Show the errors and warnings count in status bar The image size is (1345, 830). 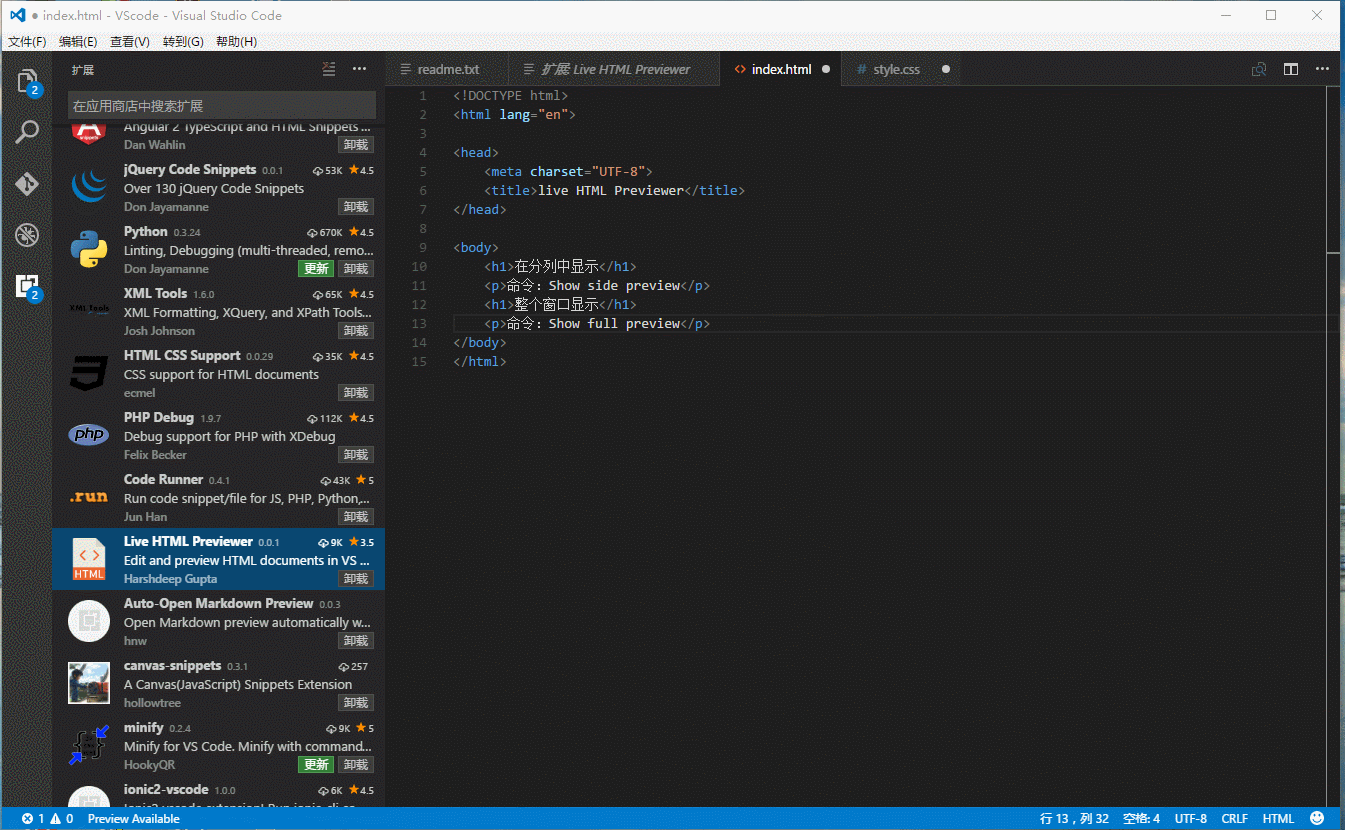pyautogui.click(x=47, y=819)
